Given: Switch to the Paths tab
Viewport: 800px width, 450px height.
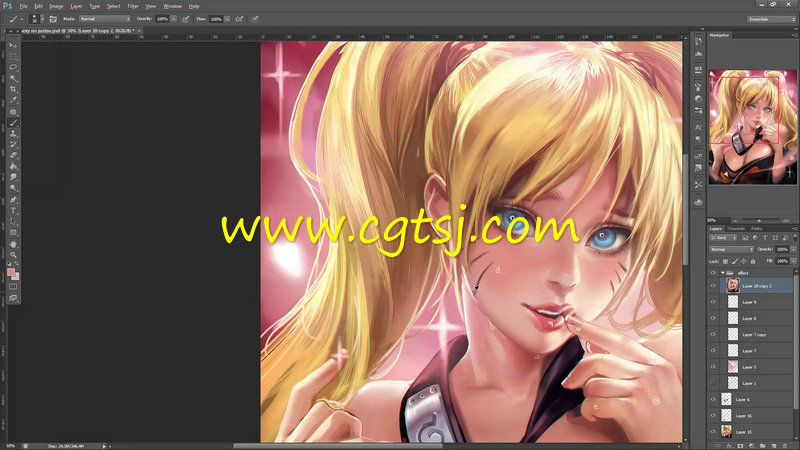Looking at the screenshot, I should [x=757, y=229].
